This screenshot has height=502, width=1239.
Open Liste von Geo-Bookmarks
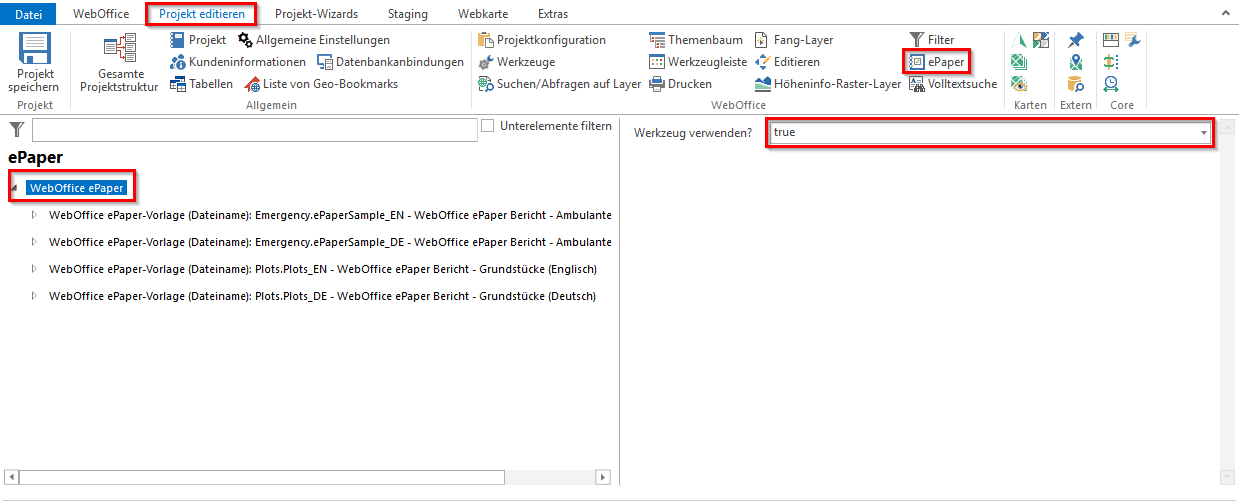click(x=321, y=84)
